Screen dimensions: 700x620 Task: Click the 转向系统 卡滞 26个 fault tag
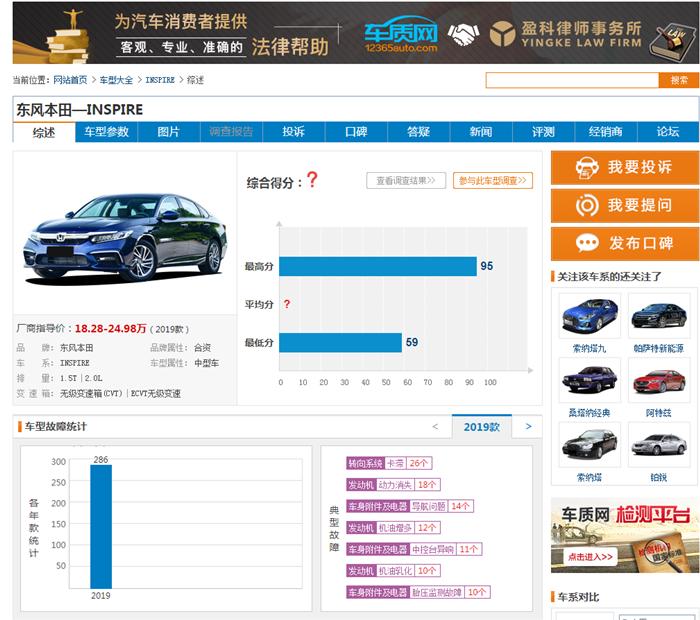(389, 463)
